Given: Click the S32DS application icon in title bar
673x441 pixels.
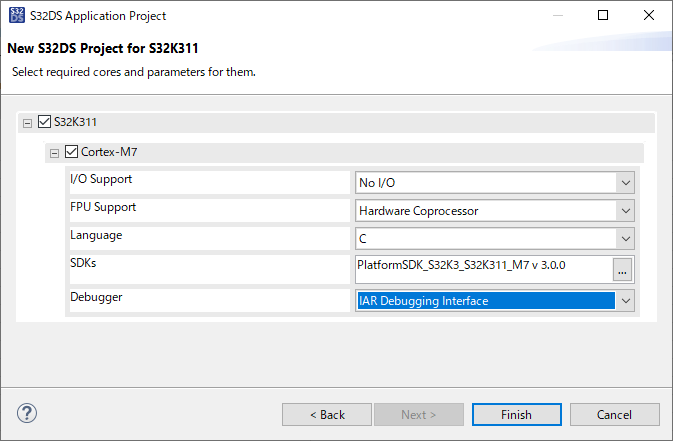Looking at the screenshot, I should click(x=16, y=16).
